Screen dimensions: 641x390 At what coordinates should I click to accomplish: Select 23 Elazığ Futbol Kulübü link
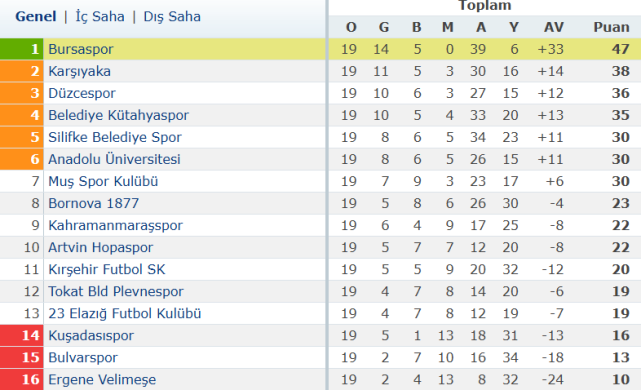click(125, 314)
